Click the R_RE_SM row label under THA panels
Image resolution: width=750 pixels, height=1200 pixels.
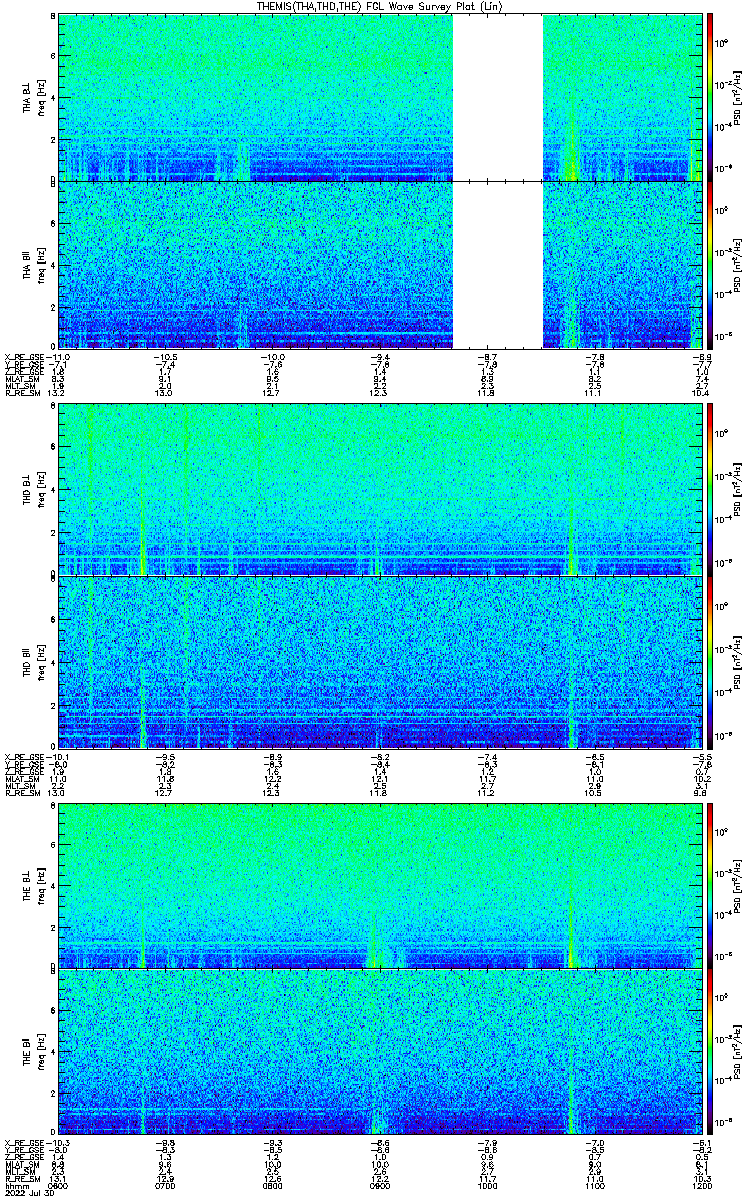(x=21, y=393)
